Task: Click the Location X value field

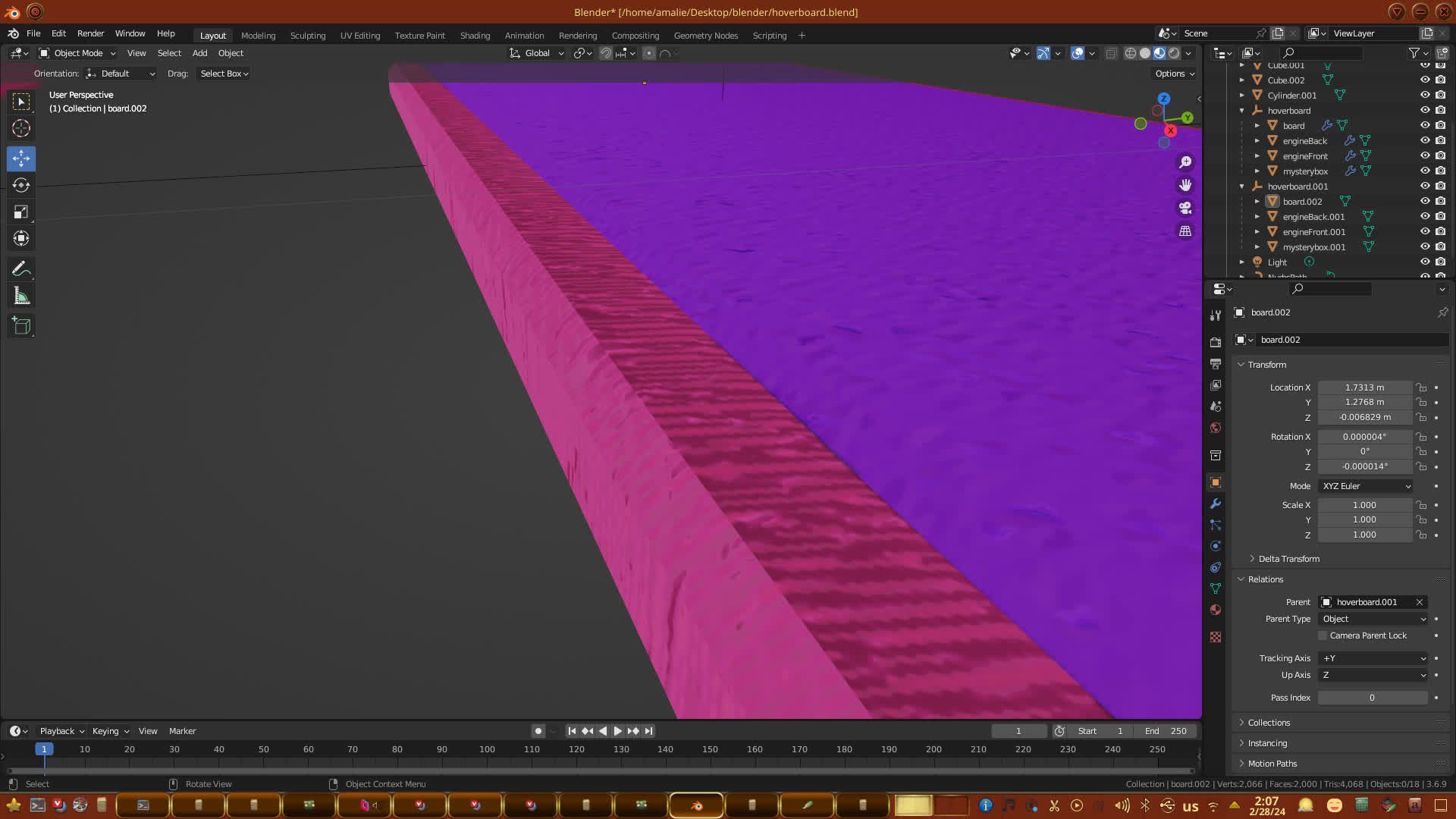Action: click(x=1364, y=388)
